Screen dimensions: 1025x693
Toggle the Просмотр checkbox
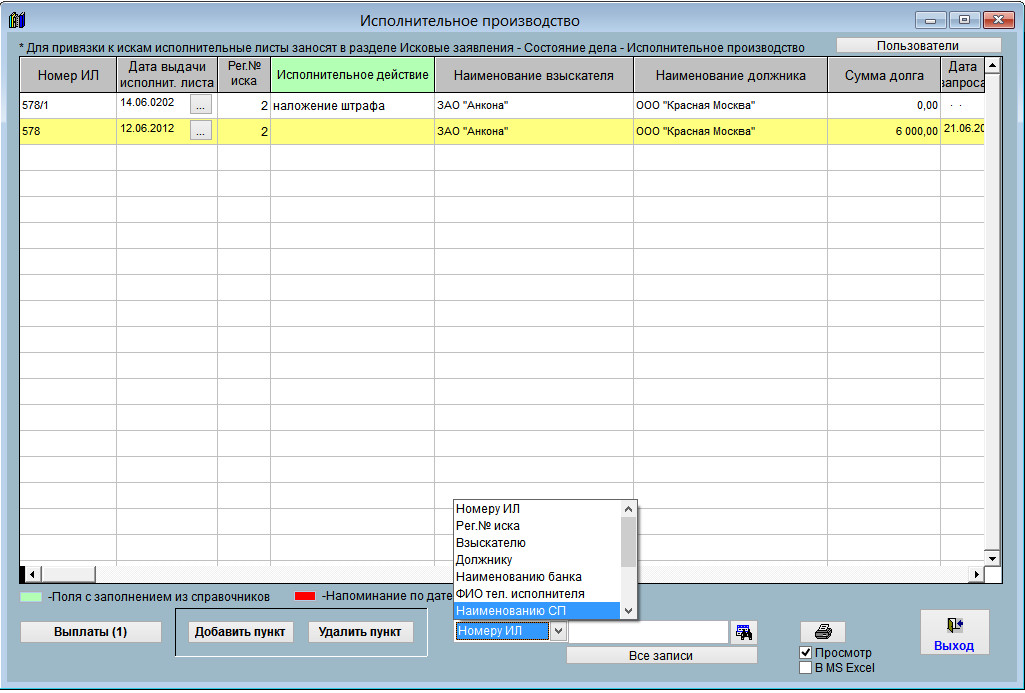[x=805, y=652]
